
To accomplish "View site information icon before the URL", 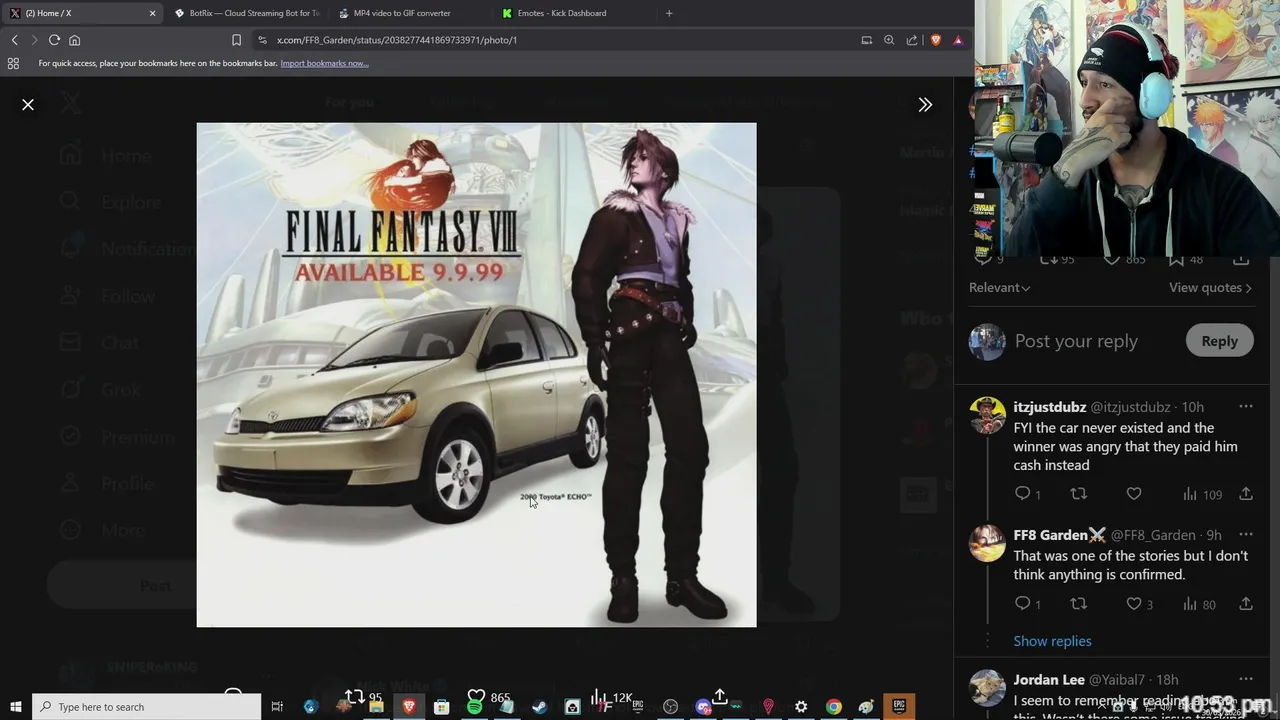I will pos(262,40).
